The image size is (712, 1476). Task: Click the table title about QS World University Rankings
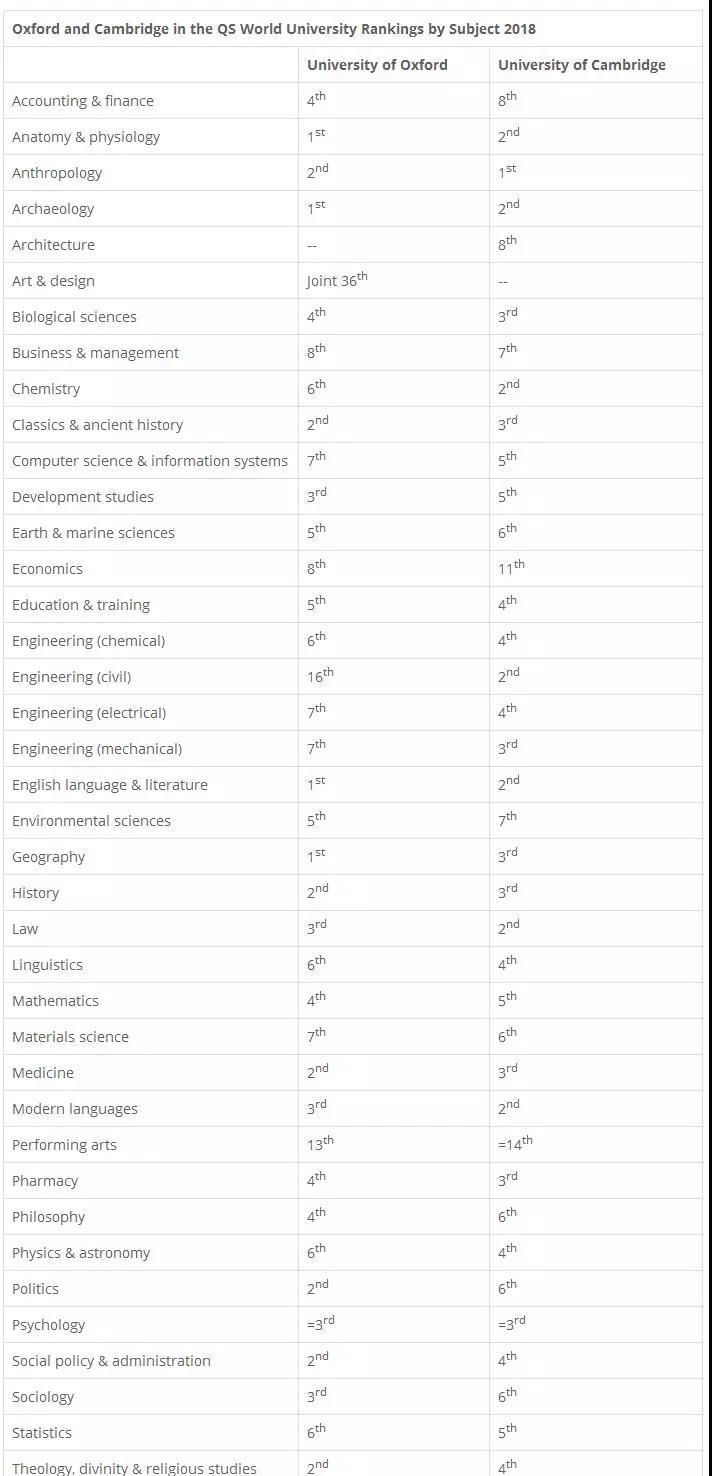274,28
